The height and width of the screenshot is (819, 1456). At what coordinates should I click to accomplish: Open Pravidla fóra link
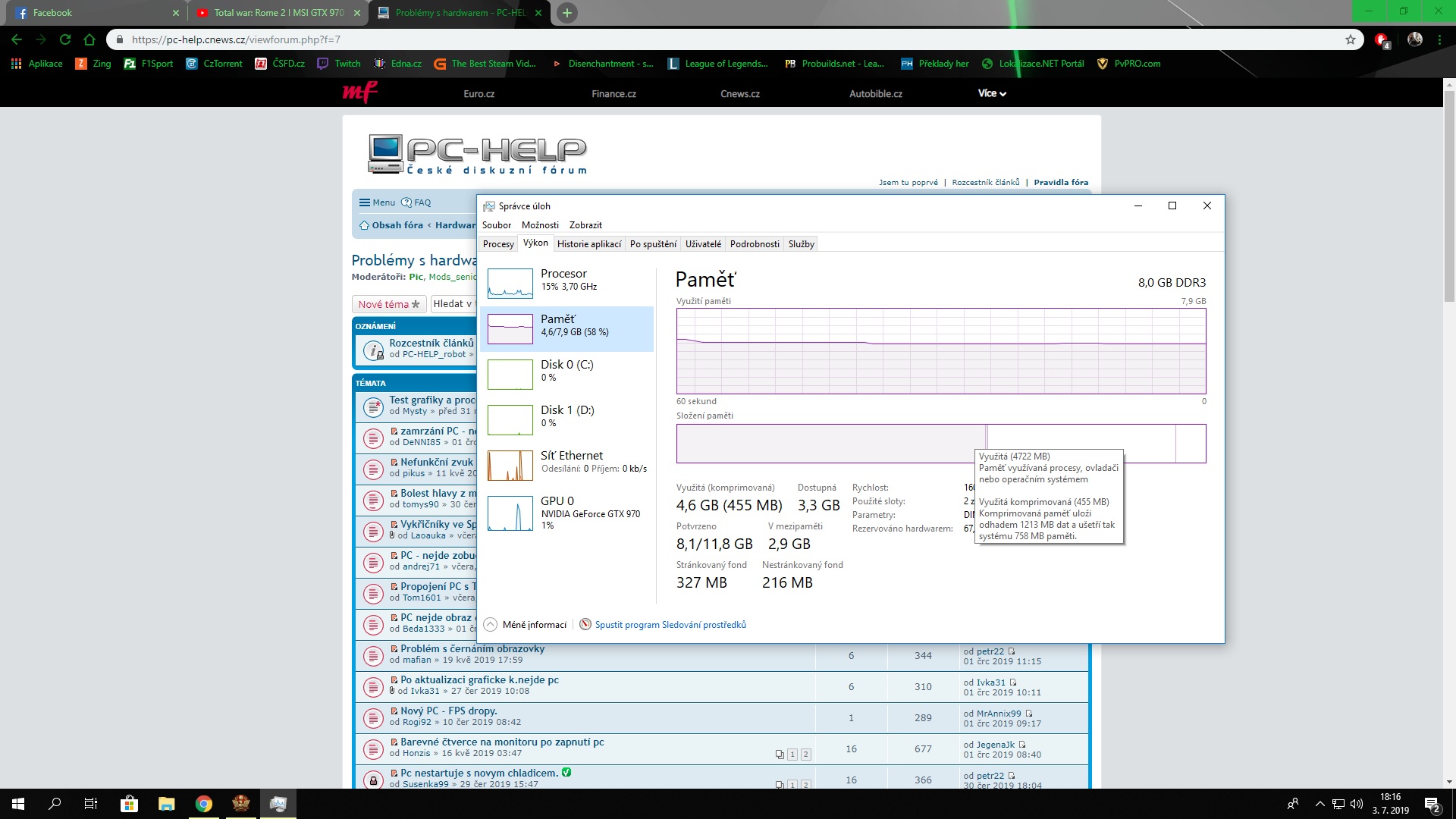pyautogui.click(x=1061, y=182)
